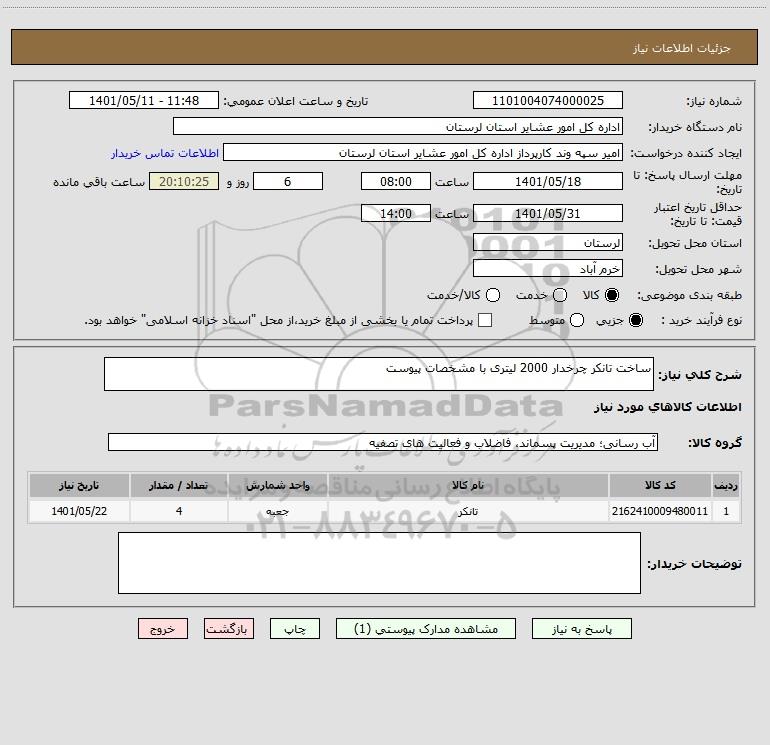Image resolution: width=770 pixels, height=745 pixels.
Task: Click the empty توضیحات خریدار text area
Action: click(x=379, y=563)
